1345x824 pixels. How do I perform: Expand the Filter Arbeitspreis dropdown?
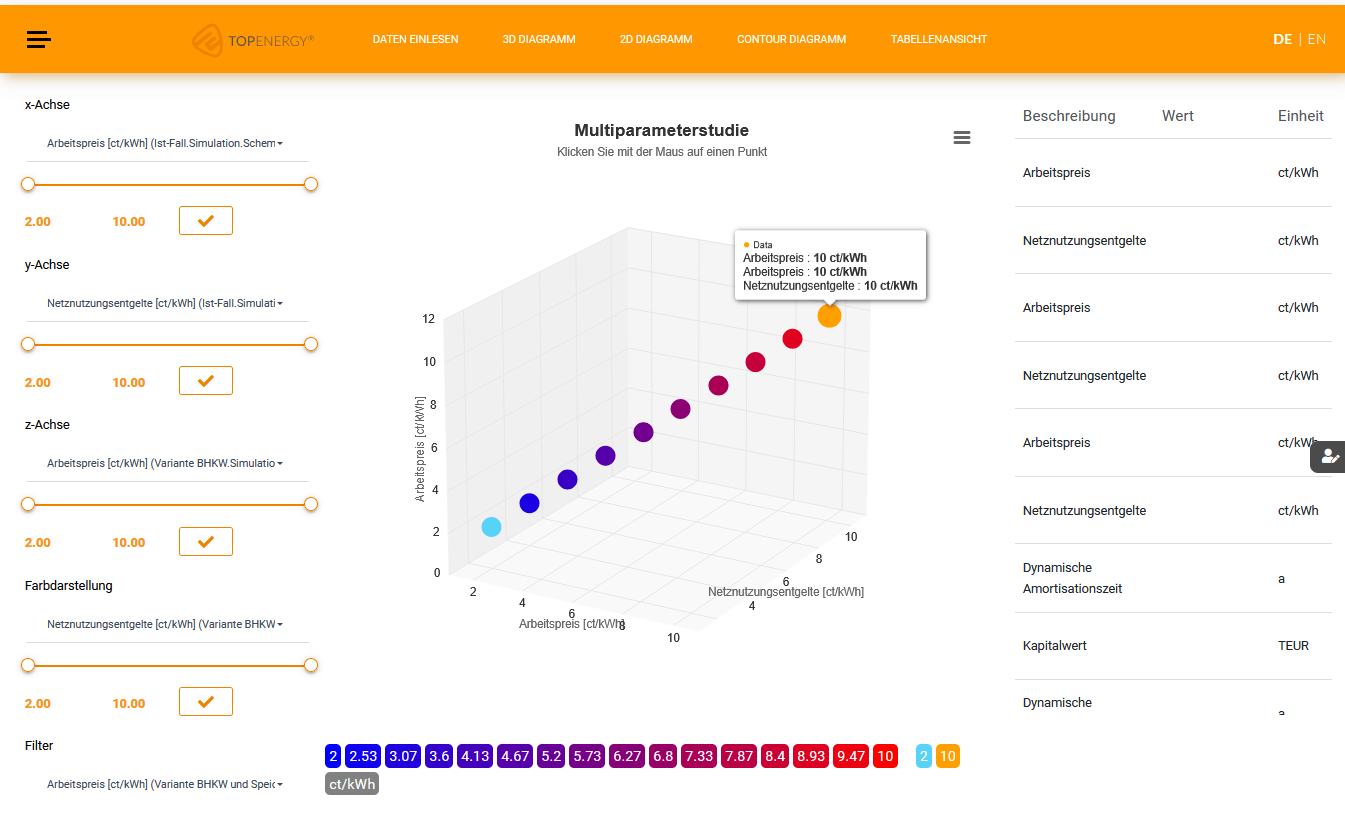click(165, 785)
